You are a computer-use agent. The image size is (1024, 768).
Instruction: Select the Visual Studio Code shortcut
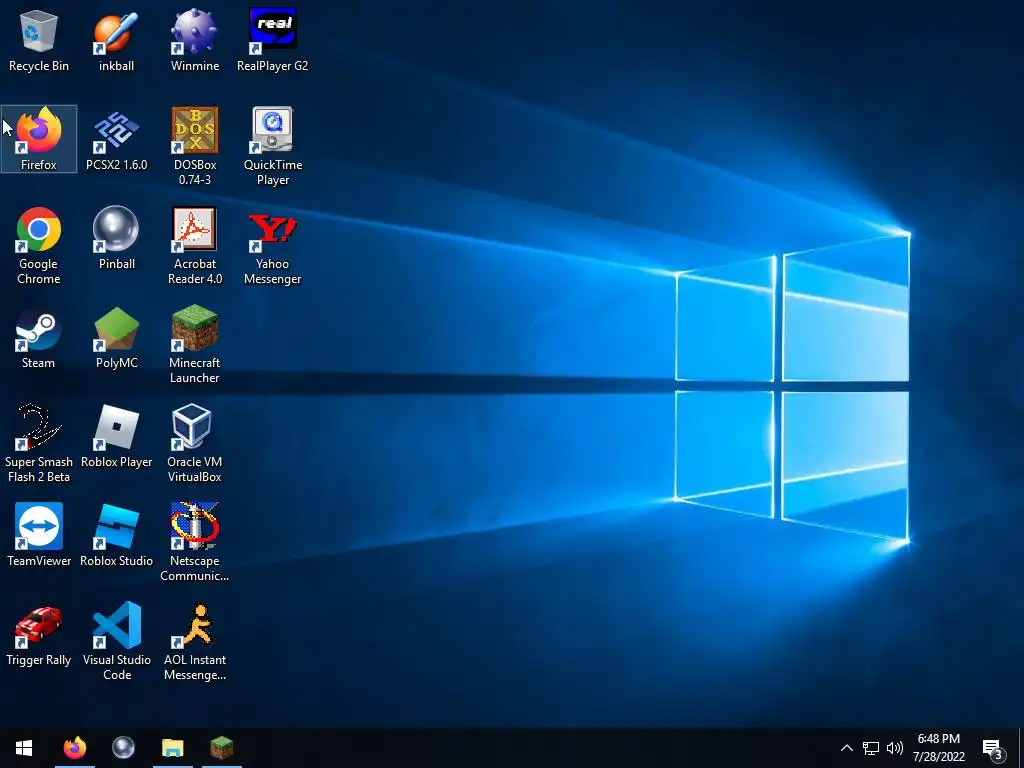(116, 642)
